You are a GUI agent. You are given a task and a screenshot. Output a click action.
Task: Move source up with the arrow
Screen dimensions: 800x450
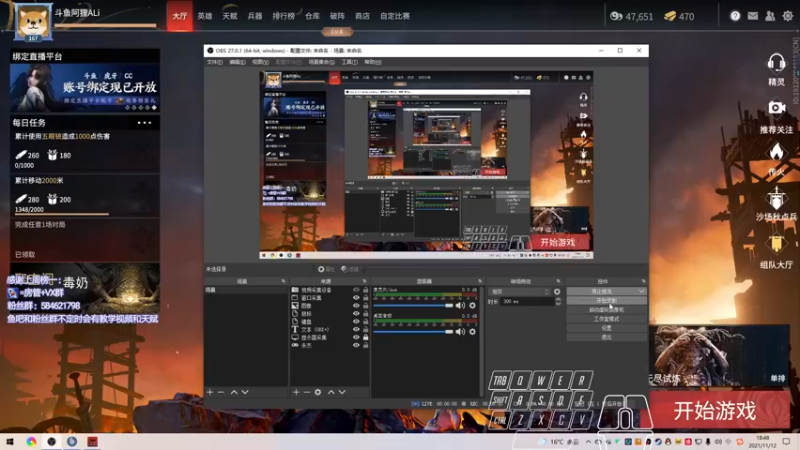click(x=331, y=392)
